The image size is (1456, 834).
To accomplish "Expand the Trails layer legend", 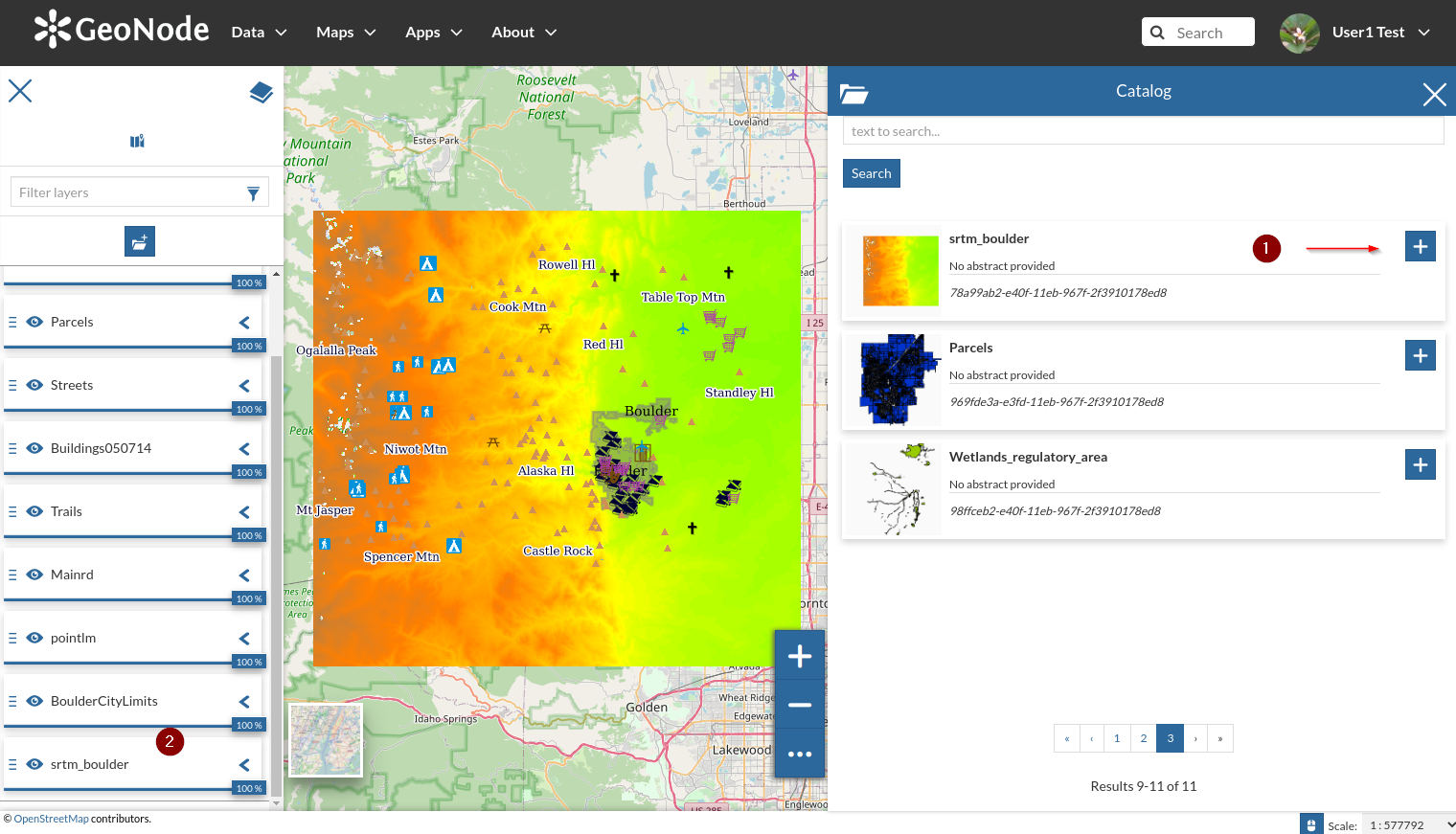I will pyautogui.click(x=244, y=512).
